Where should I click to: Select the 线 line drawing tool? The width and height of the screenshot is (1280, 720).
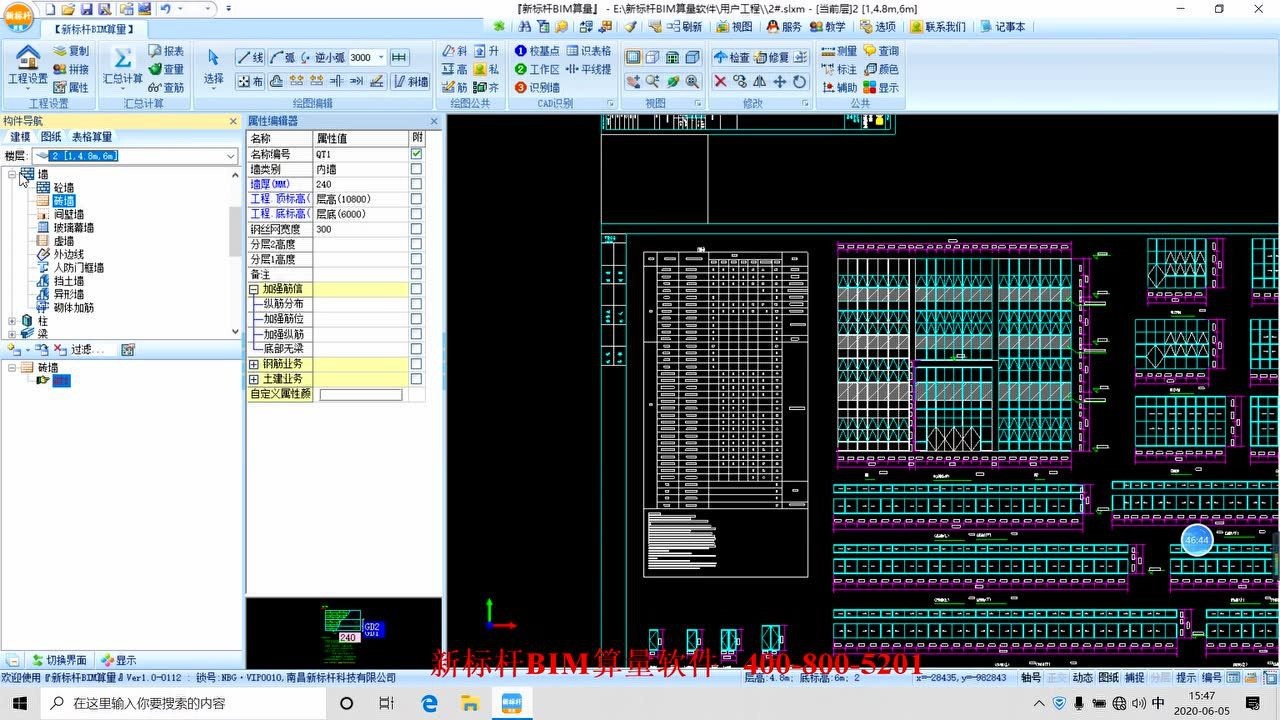click(x=250, y=56)
